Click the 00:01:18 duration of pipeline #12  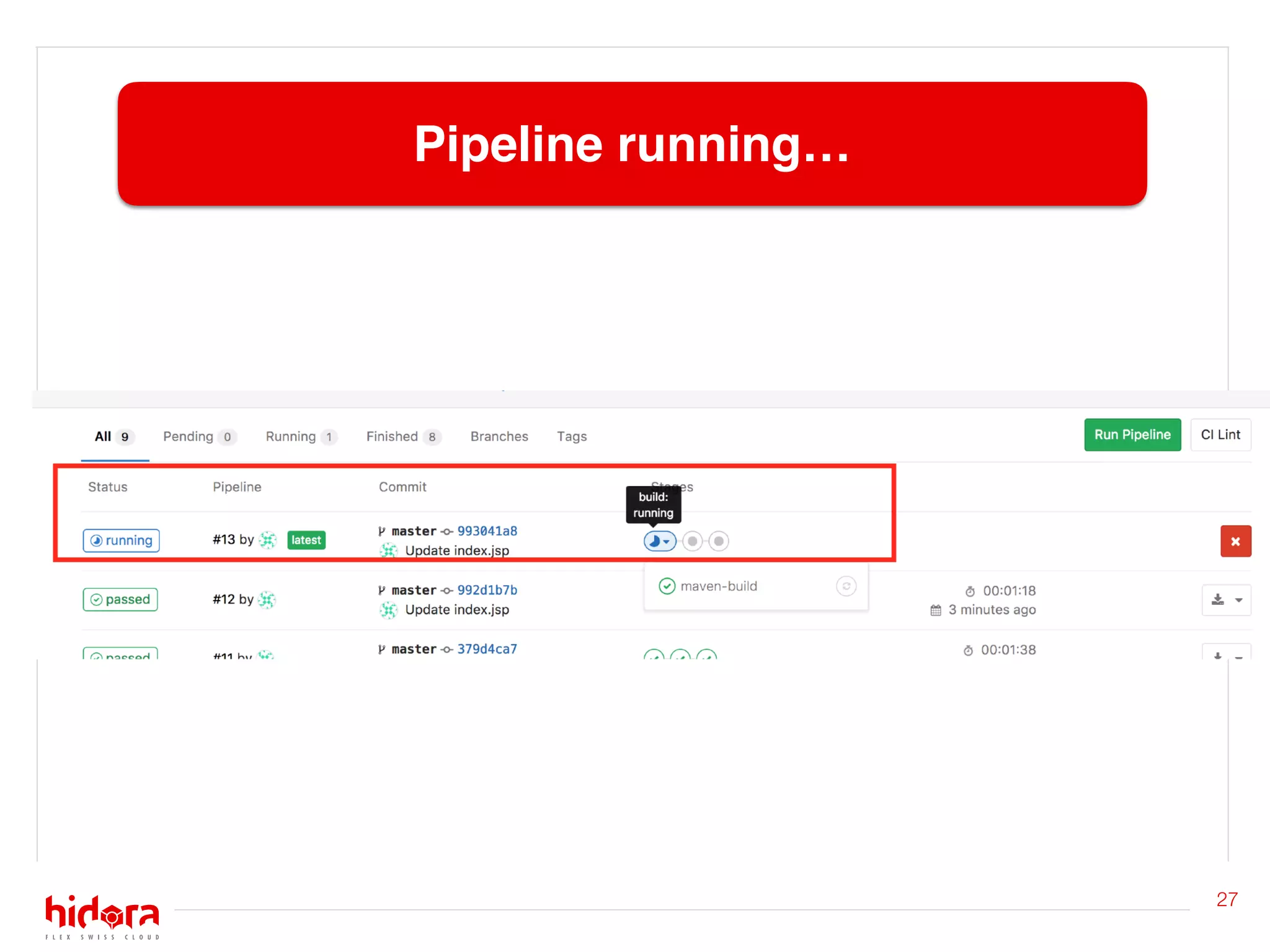click(1010, 591)
